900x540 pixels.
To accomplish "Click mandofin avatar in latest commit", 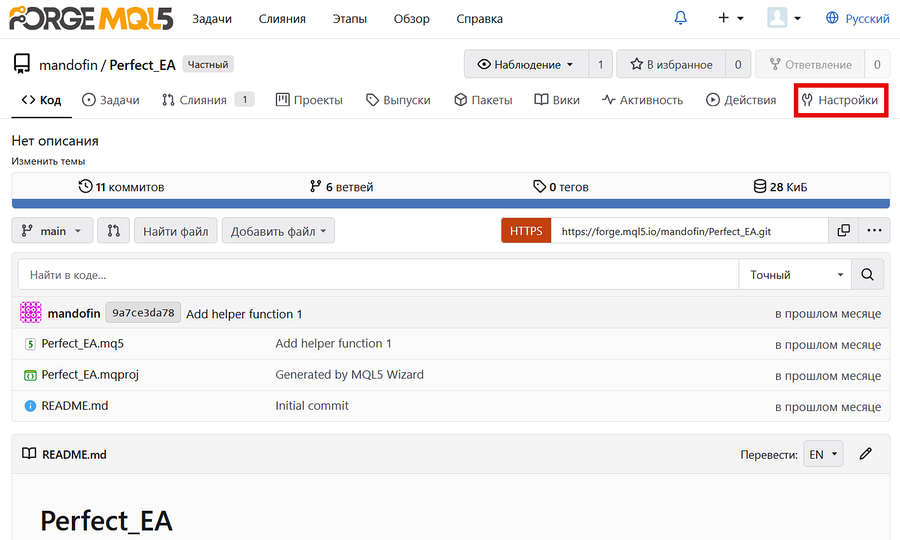I will 30,313.
